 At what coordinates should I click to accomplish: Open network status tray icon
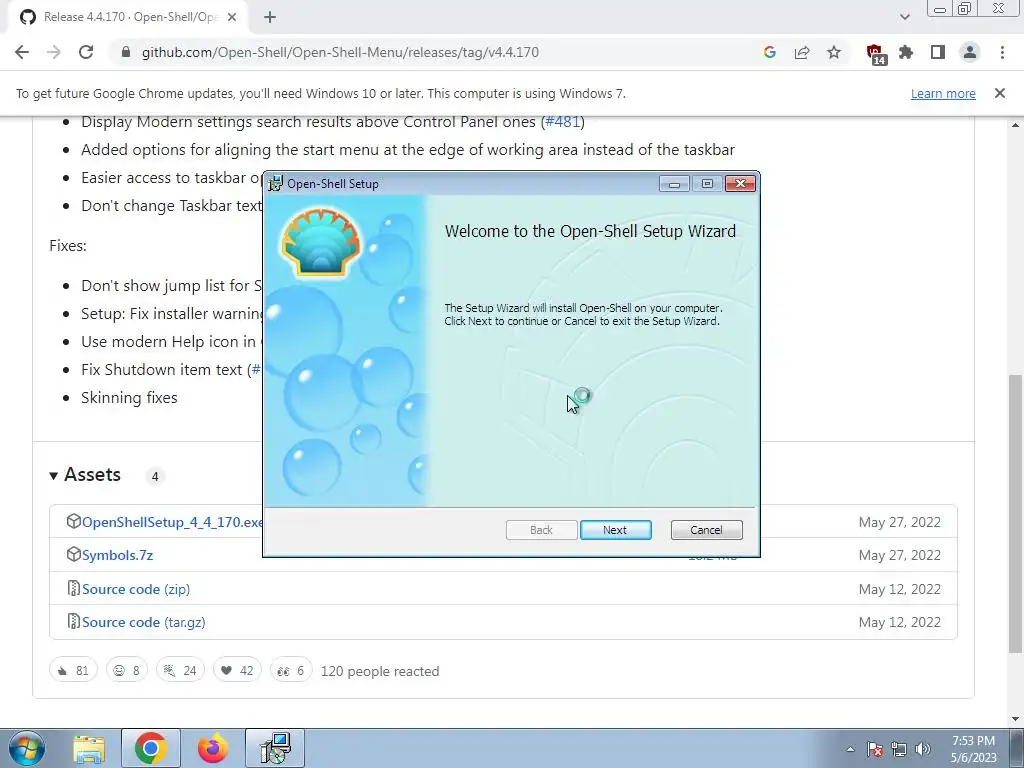coord(899,749)
